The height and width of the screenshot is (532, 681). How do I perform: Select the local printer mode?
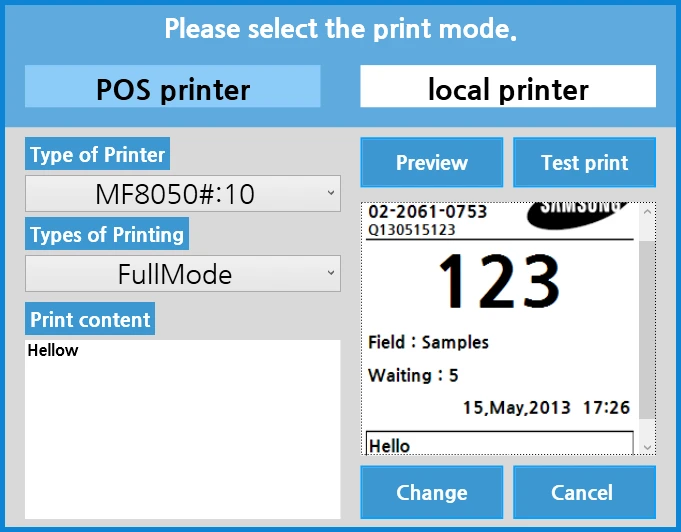coord(508,86)
